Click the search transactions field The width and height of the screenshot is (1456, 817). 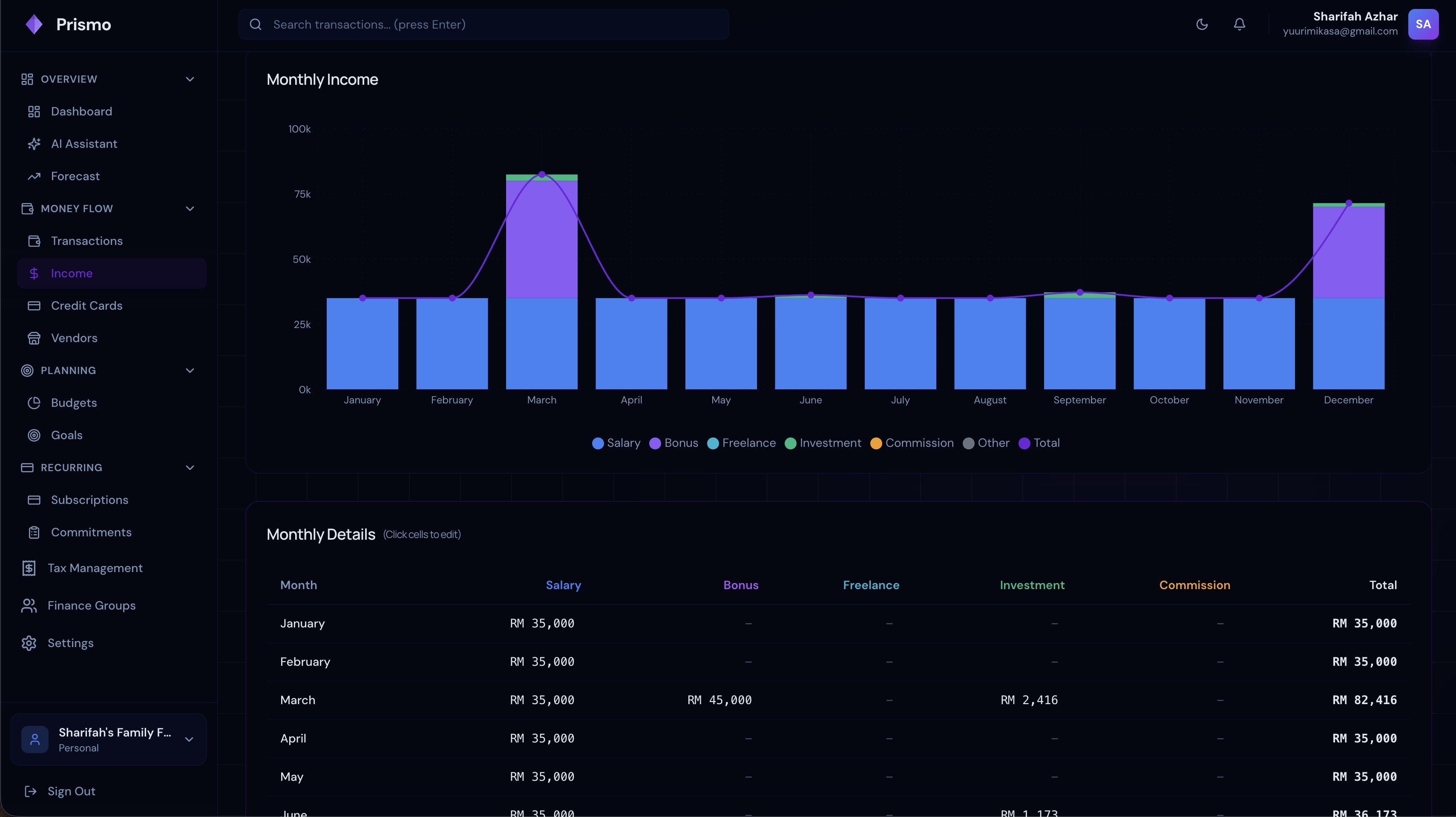484,24
